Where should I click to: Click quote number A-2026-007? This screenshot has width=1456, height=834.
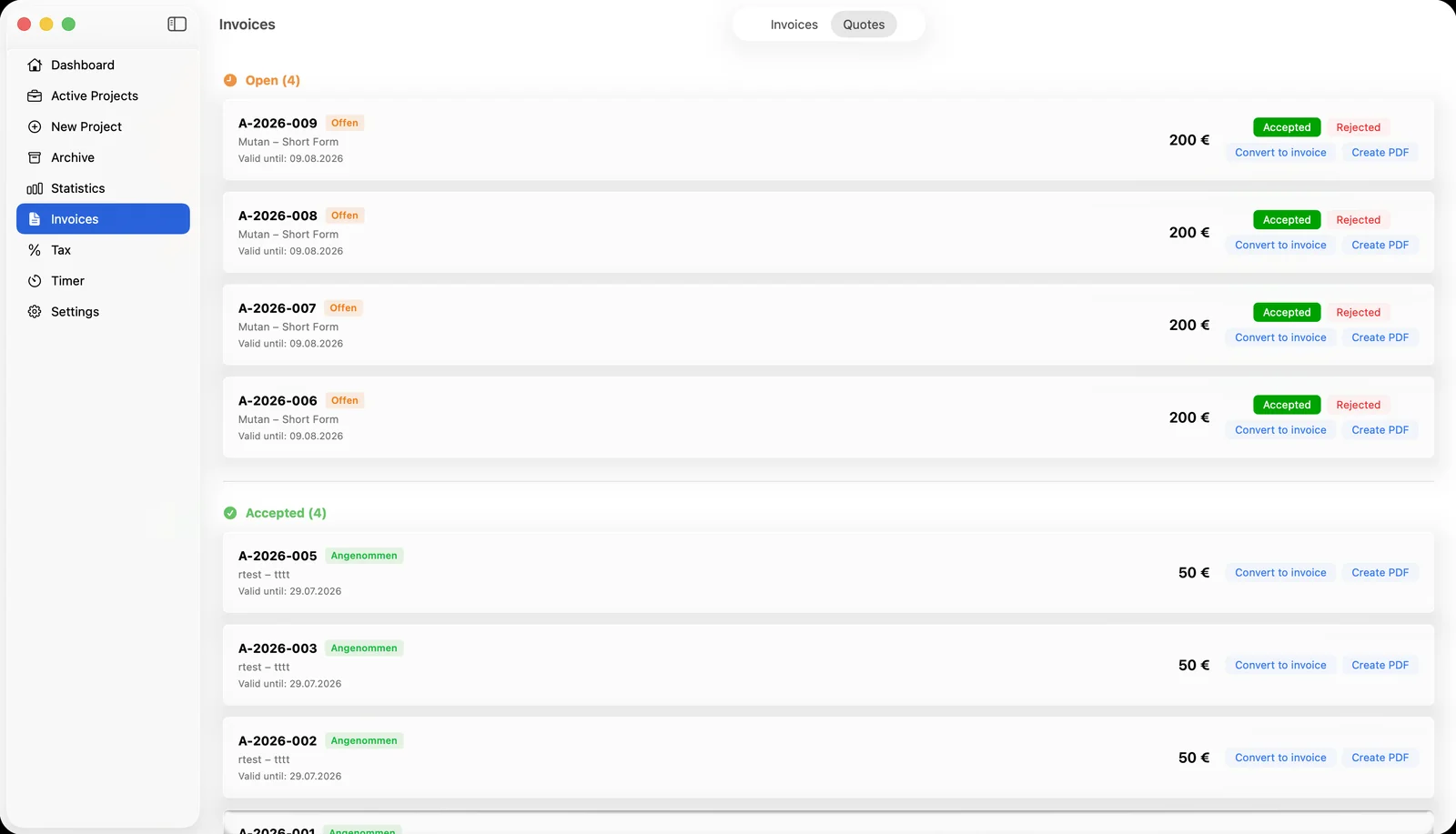click(x=277, y=308)
